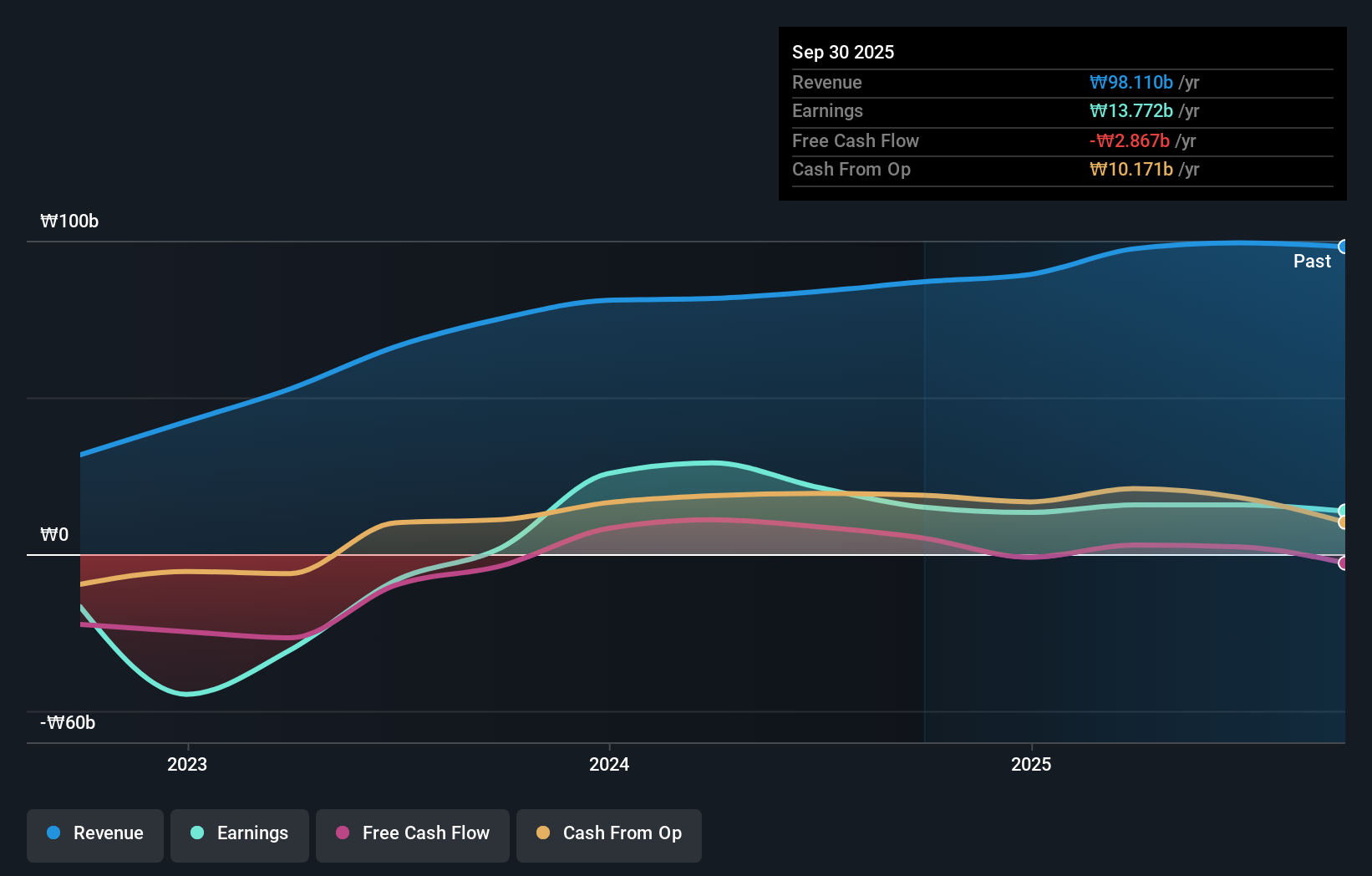Toggle the Cash From Op series

point(608,833)
